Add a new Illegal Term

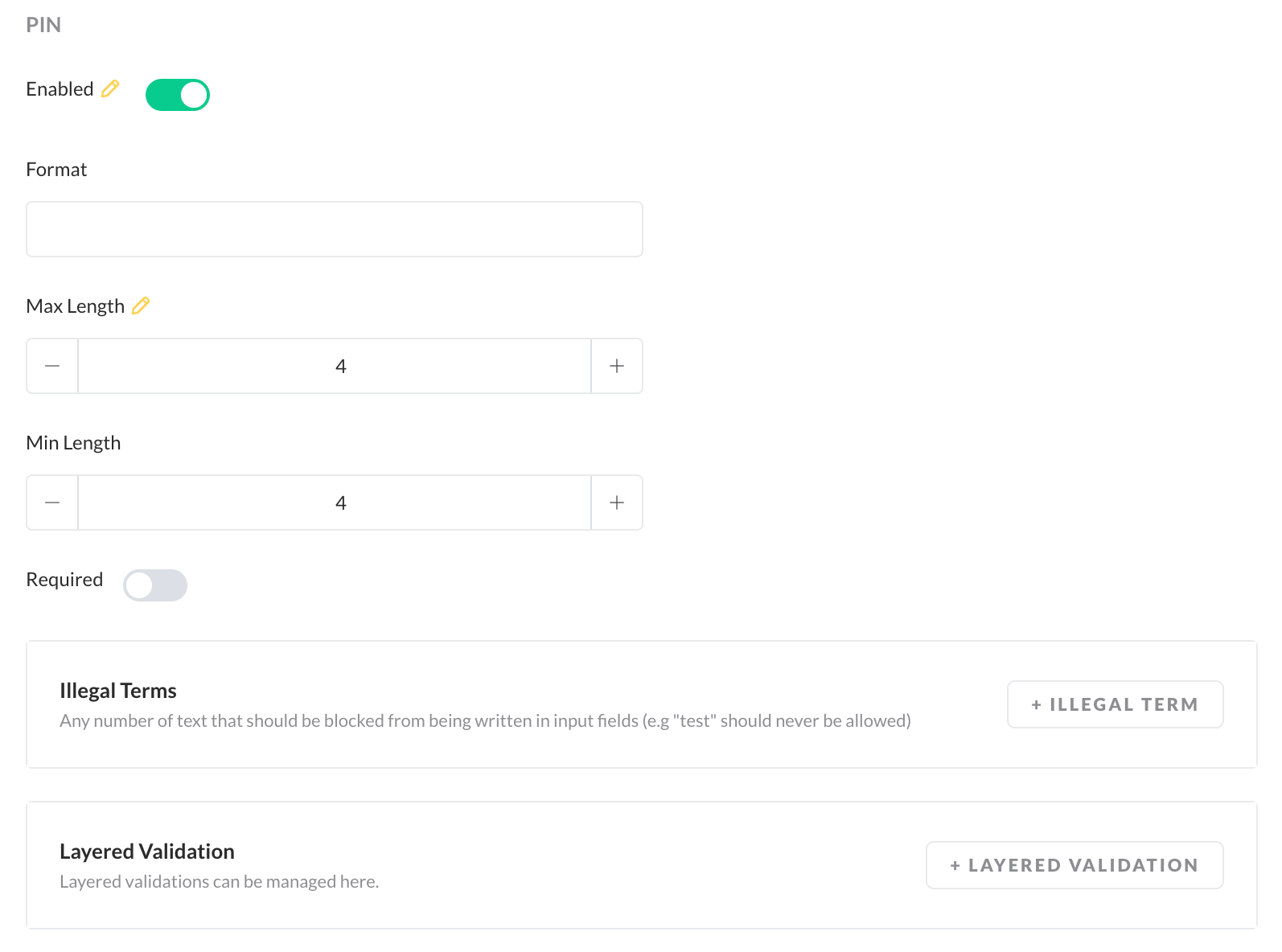coord(1115,704)
